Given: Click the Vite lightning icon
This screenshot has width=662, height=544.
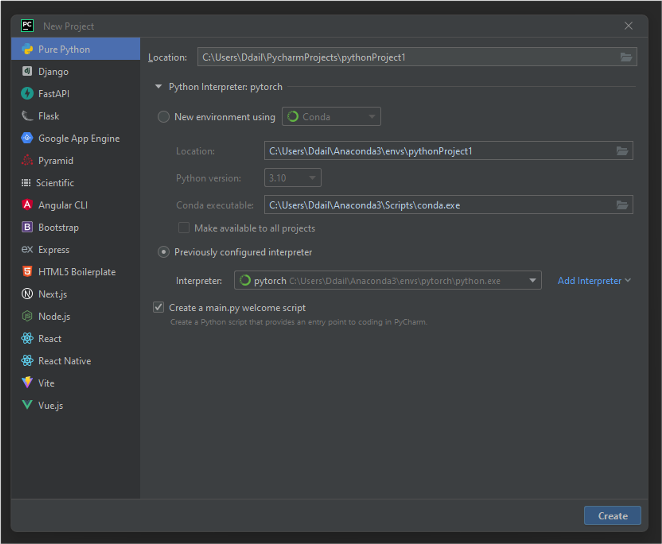Looking at the screenshot, I should [x=27, y=382].
